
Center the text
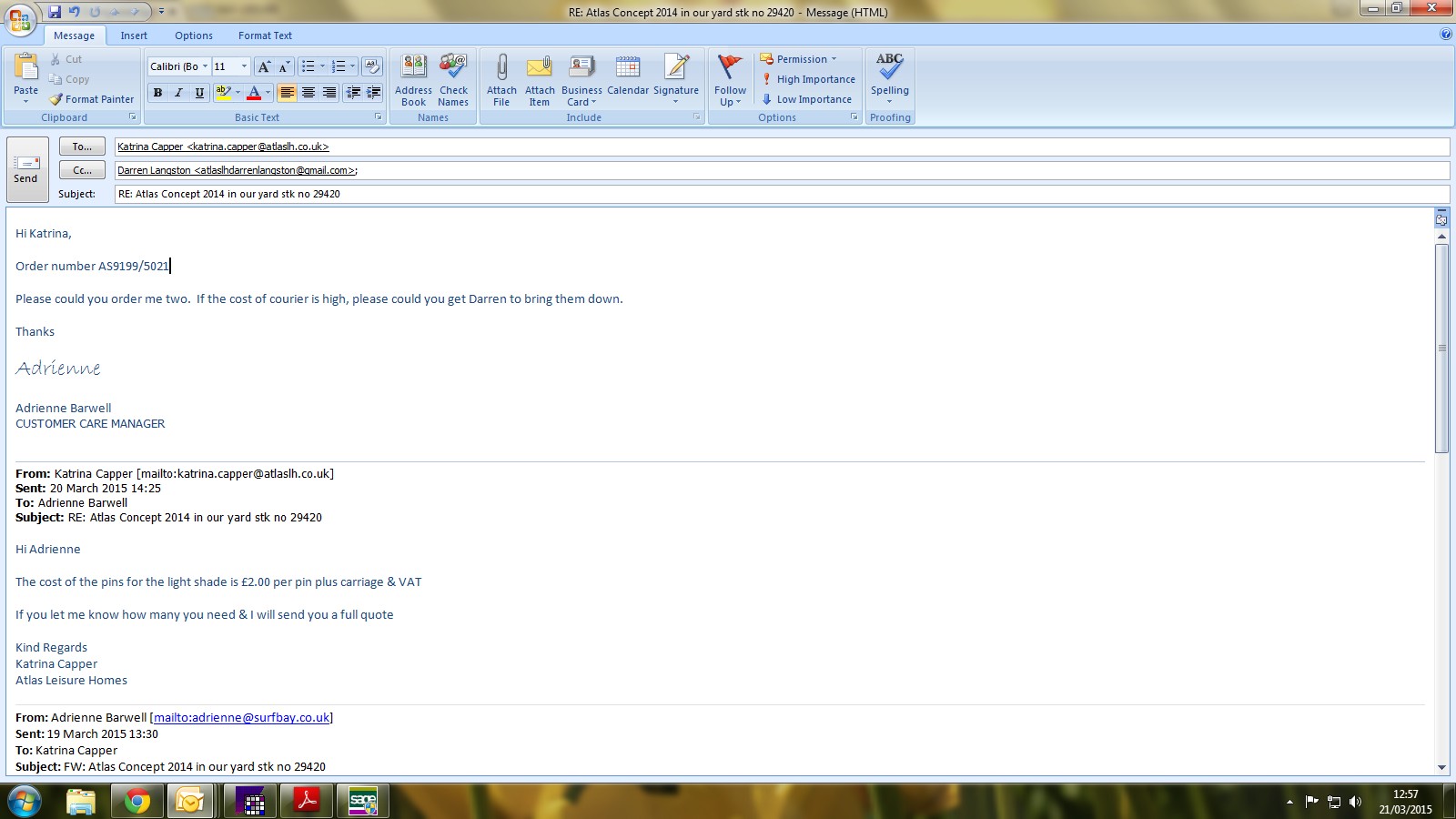(x=308, y=93)
